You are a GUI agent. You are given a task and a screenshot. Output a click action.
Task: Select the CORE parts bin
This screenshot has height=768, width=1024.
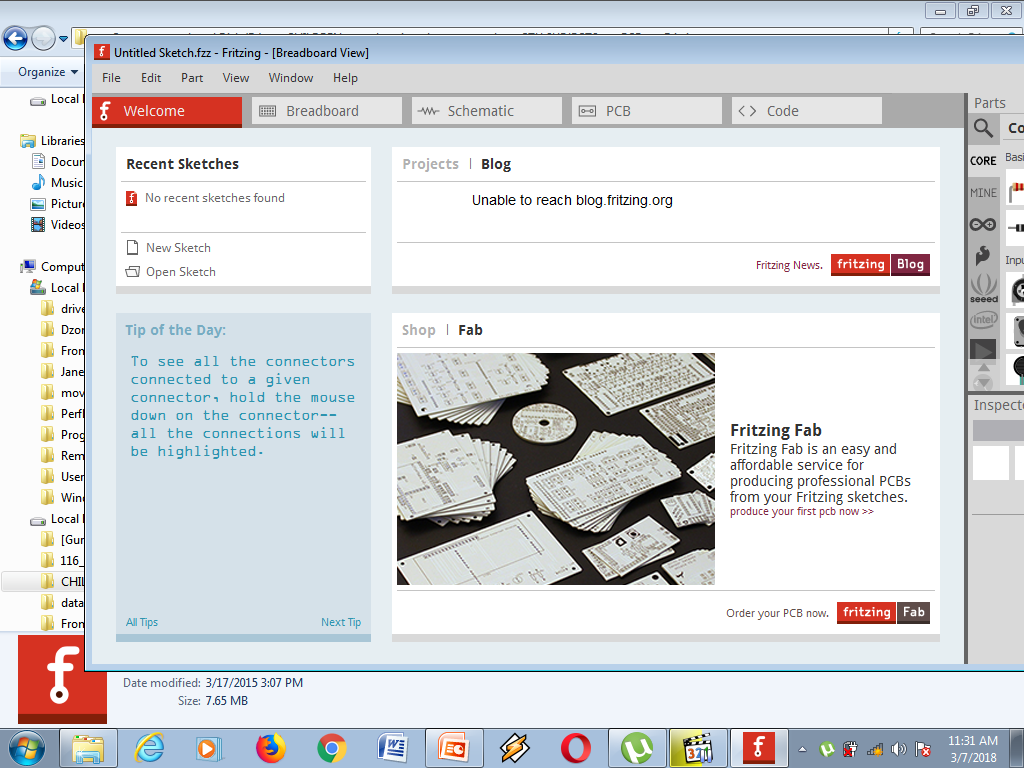[983, 161]
